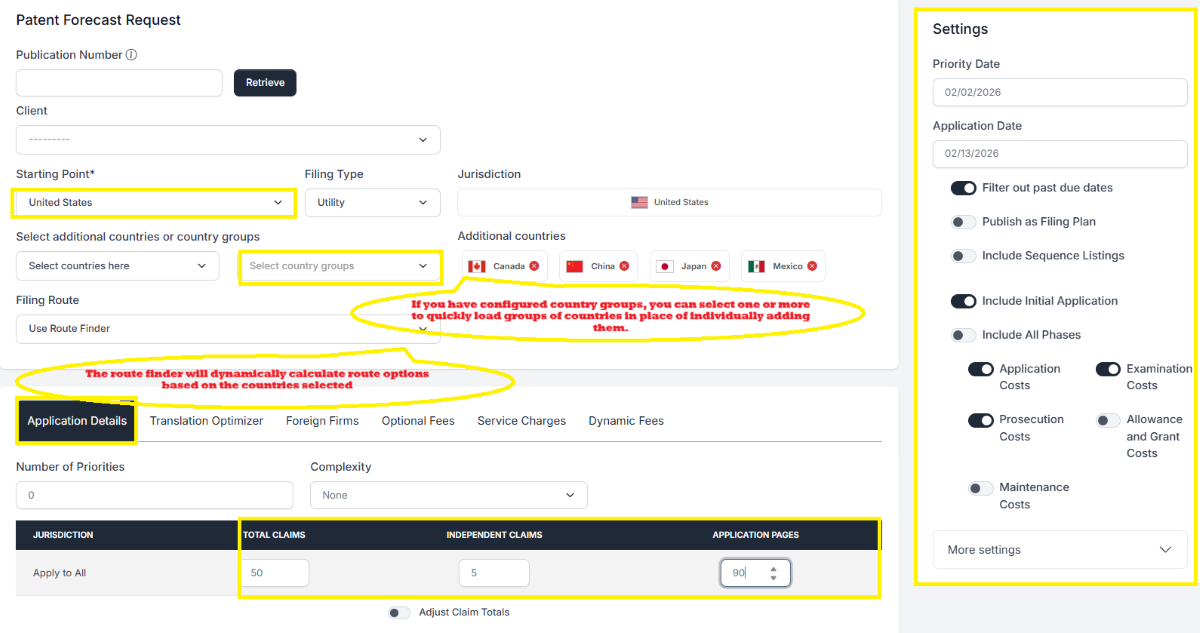Screen dimensions: 1200x633
Task: Enable Publish as Filing Plan toggle
Action: (x=963, y=222)
